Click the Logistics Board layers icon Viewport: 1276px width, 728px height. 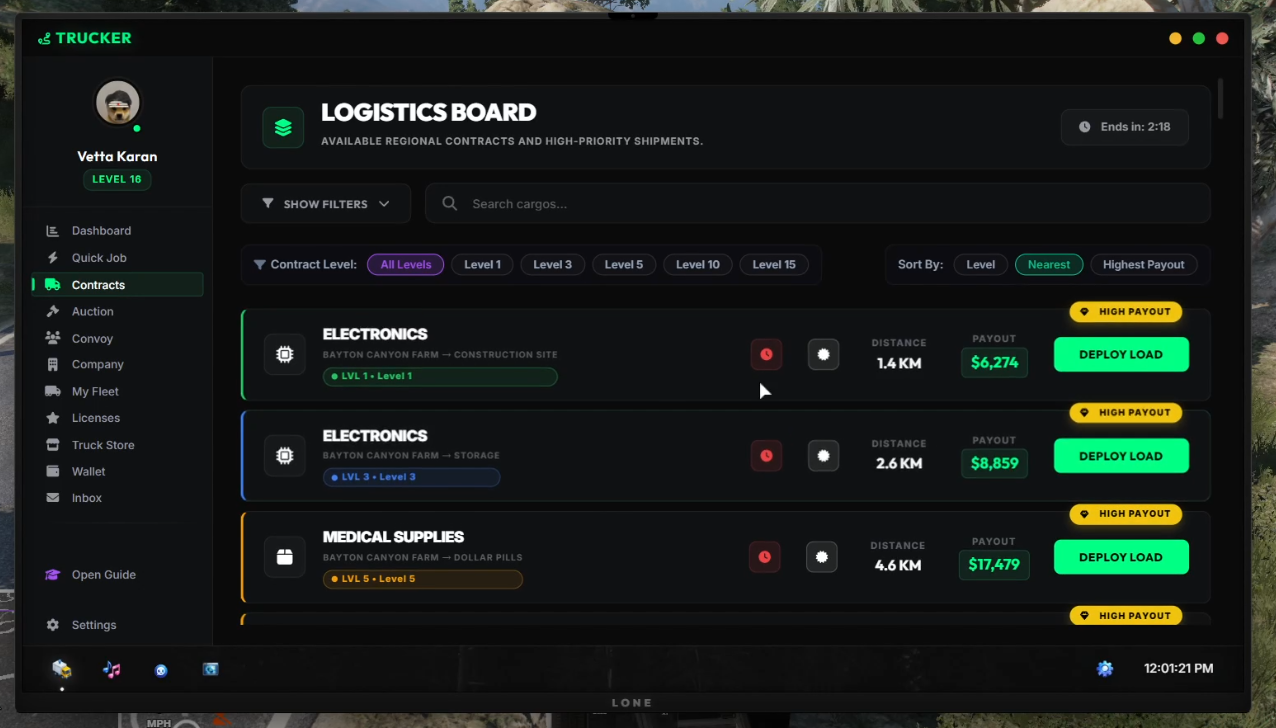click(283, 127)
